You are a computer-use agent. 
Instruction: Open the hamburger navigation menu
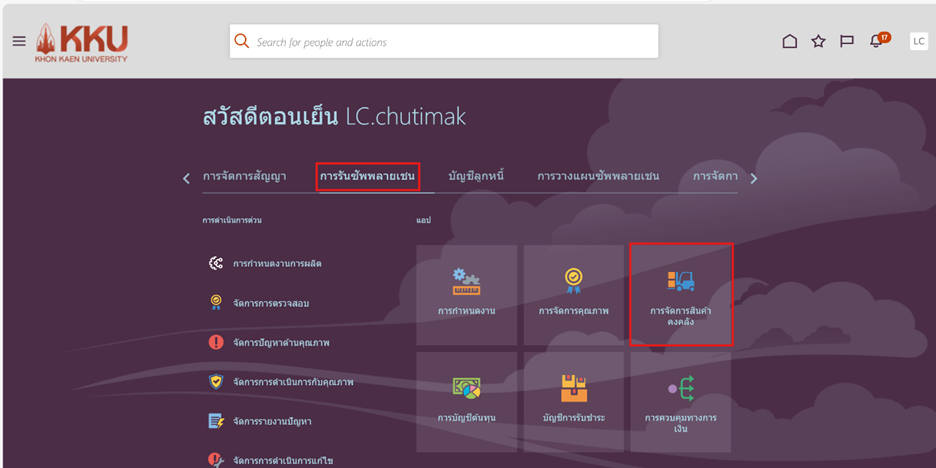coord(19,41)
